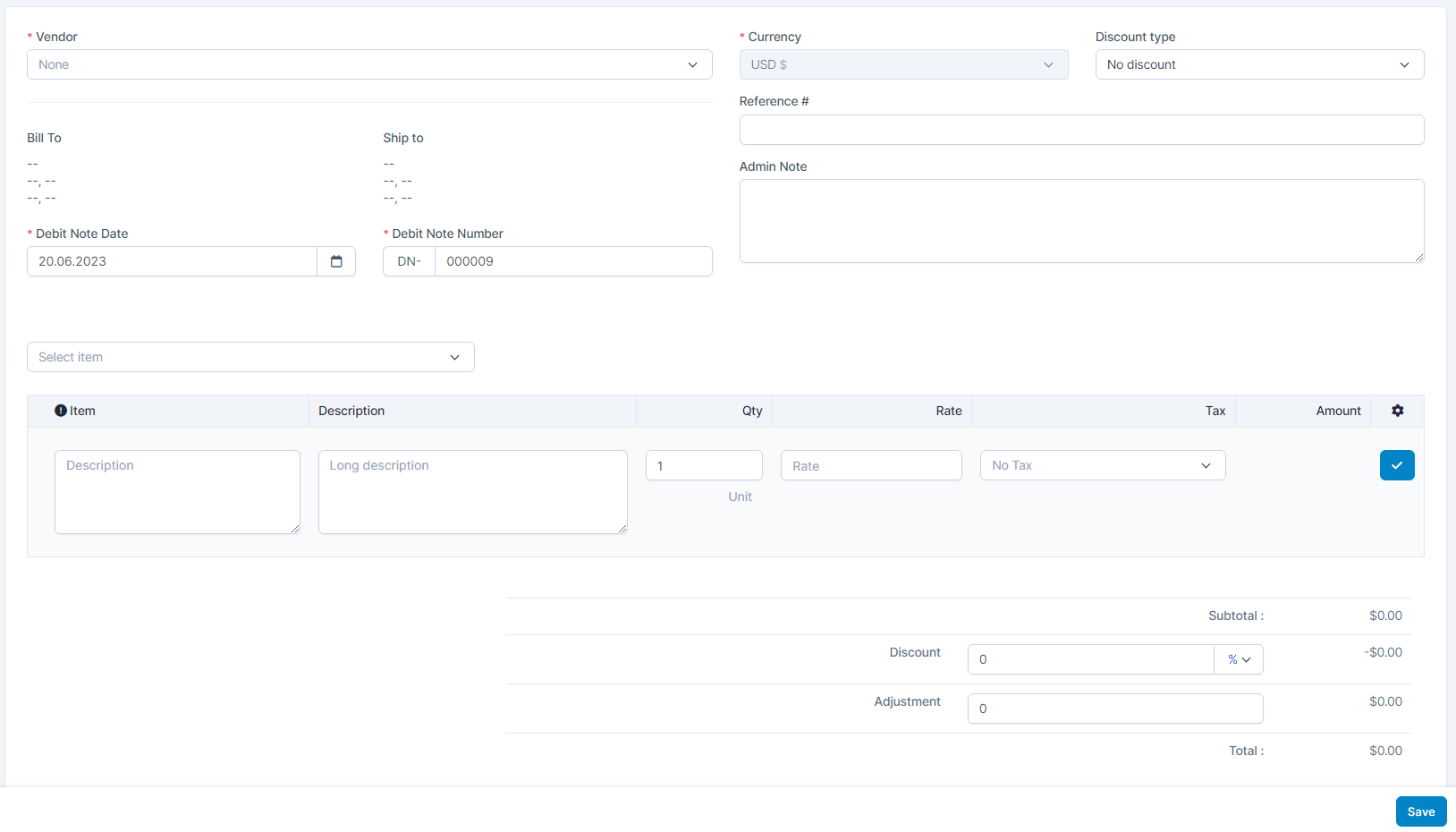Open the Discount type dropdown
This screenshot has height=832, width=1456.
1258,64
